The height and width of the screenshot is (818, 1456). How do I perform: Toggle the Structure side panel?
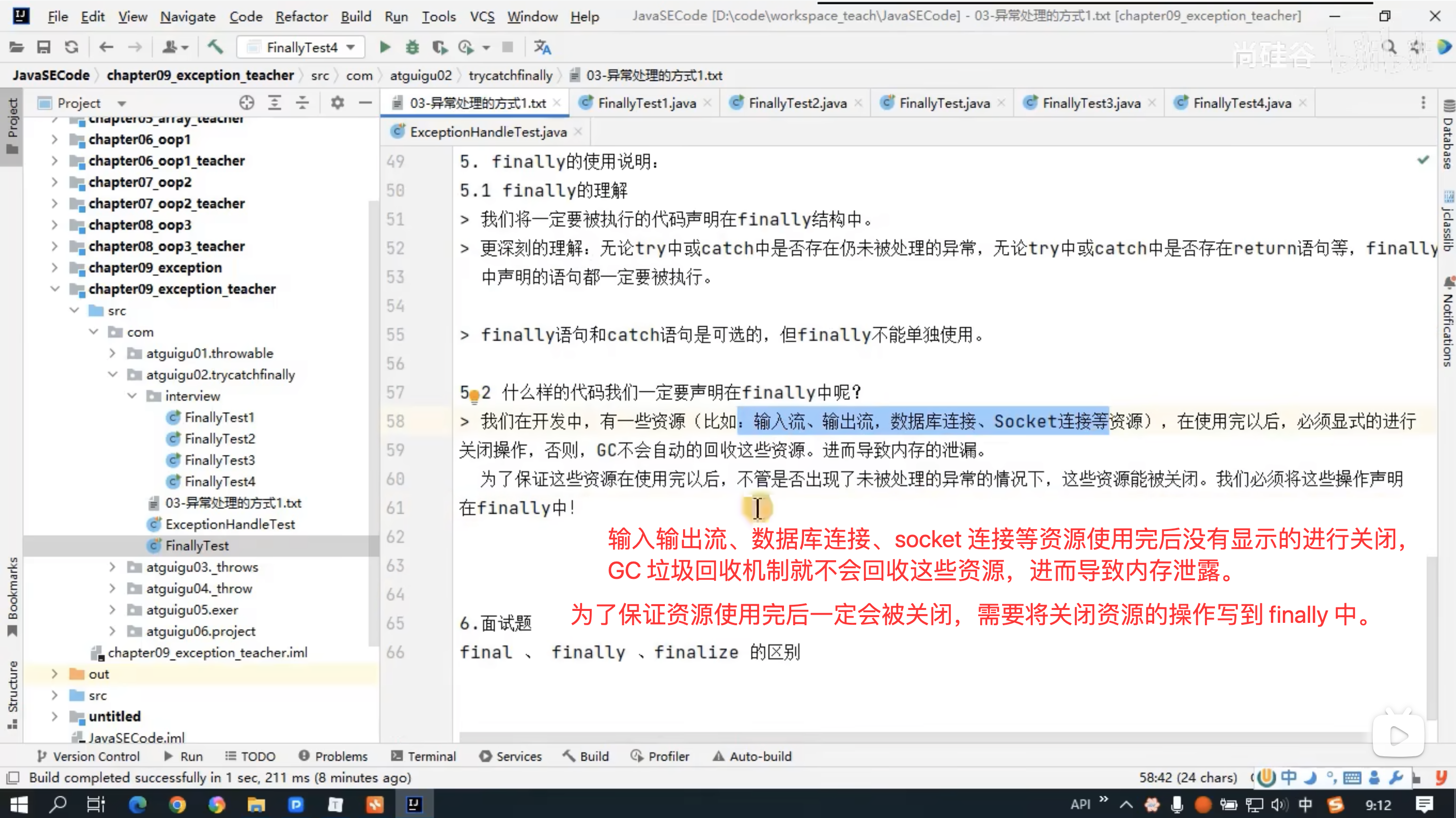[x=12, y=693]
